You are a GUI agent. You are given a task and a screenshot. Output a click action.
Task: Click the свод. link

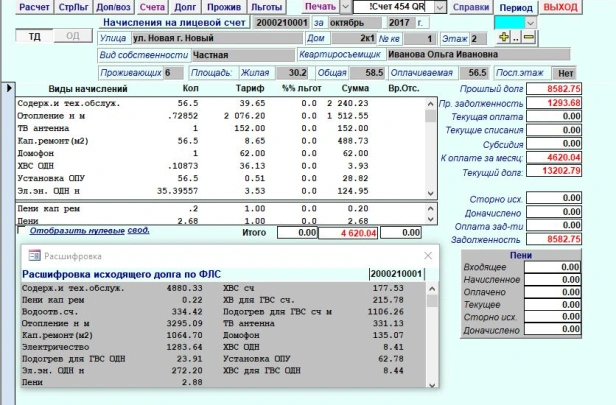tap(138, 230)
